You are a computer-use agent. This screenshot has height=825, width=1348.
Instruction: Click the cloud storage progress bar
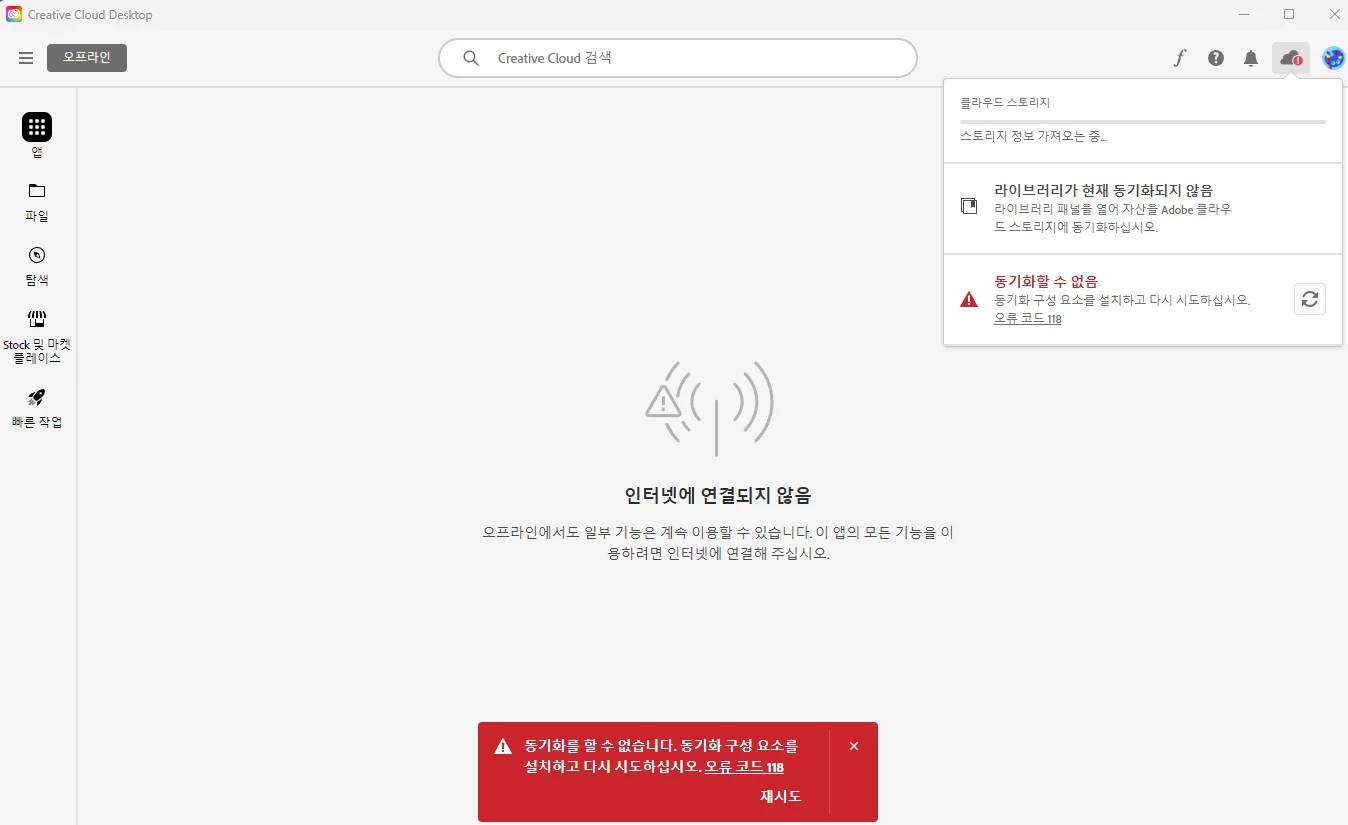pos(1143,121)
